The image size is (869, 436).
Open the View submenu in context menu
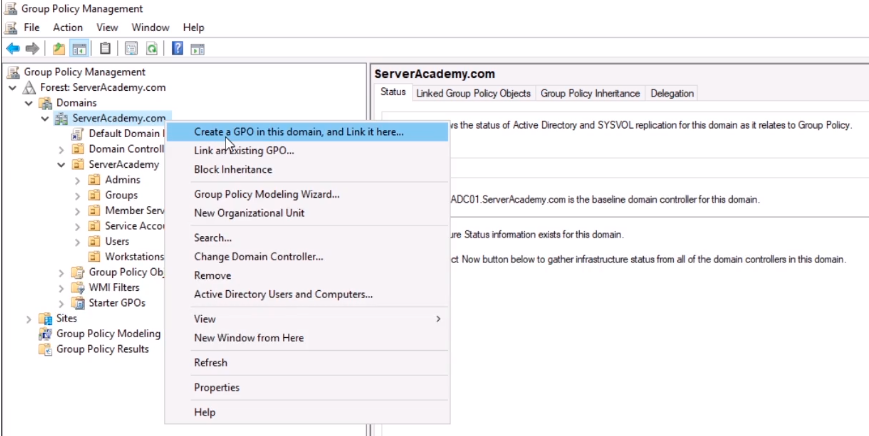[x=204, y=318]
